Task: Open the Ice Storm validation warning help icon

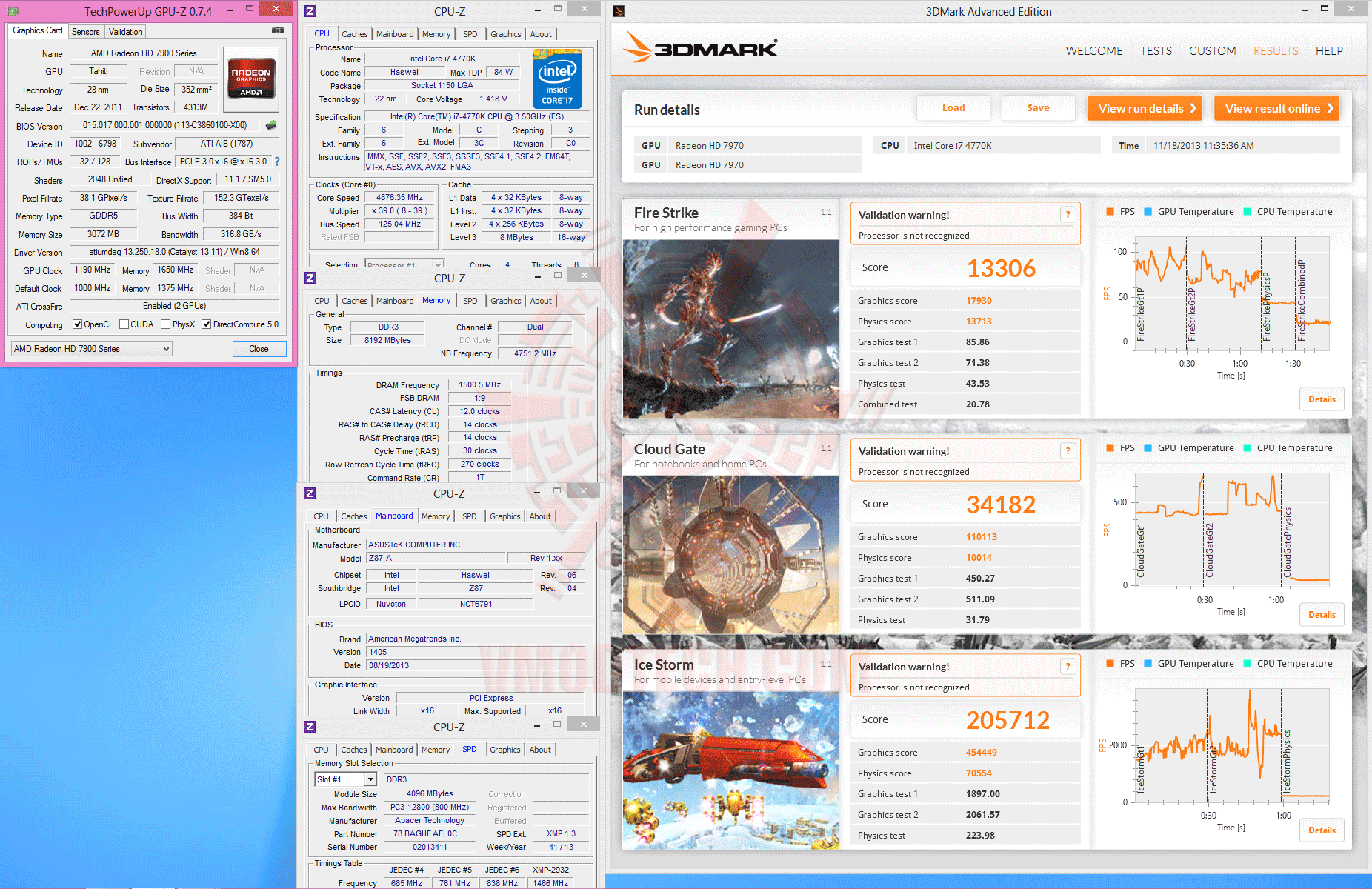Action: tap(1068, 667)
